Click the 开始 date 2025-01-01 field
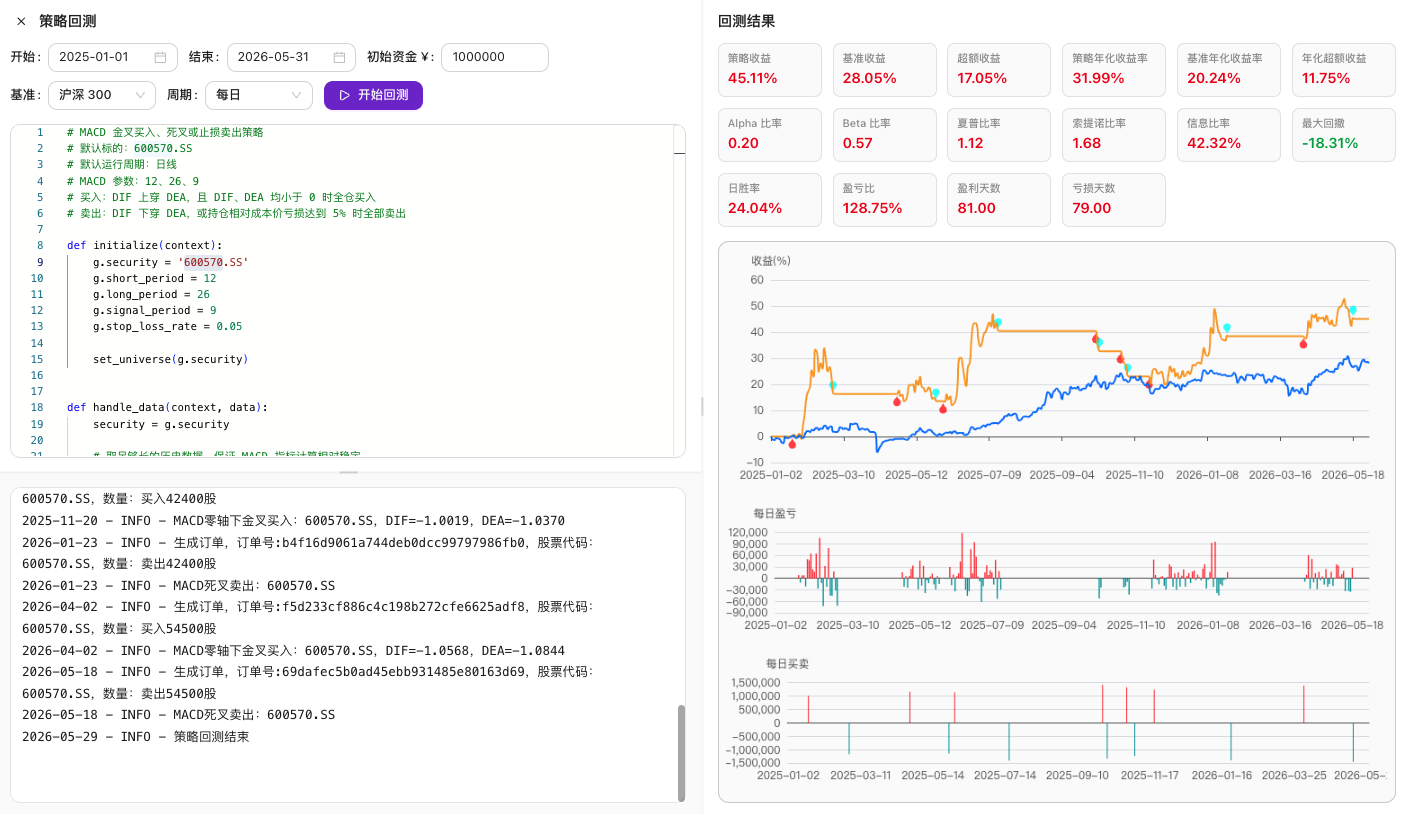 (112, 57)
